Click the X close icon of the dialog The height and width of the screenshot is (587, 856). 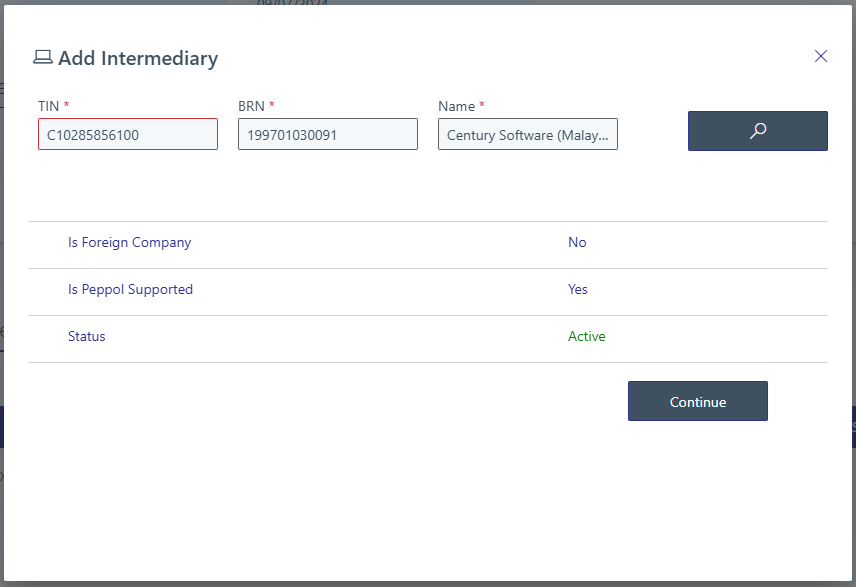point(821,56)
